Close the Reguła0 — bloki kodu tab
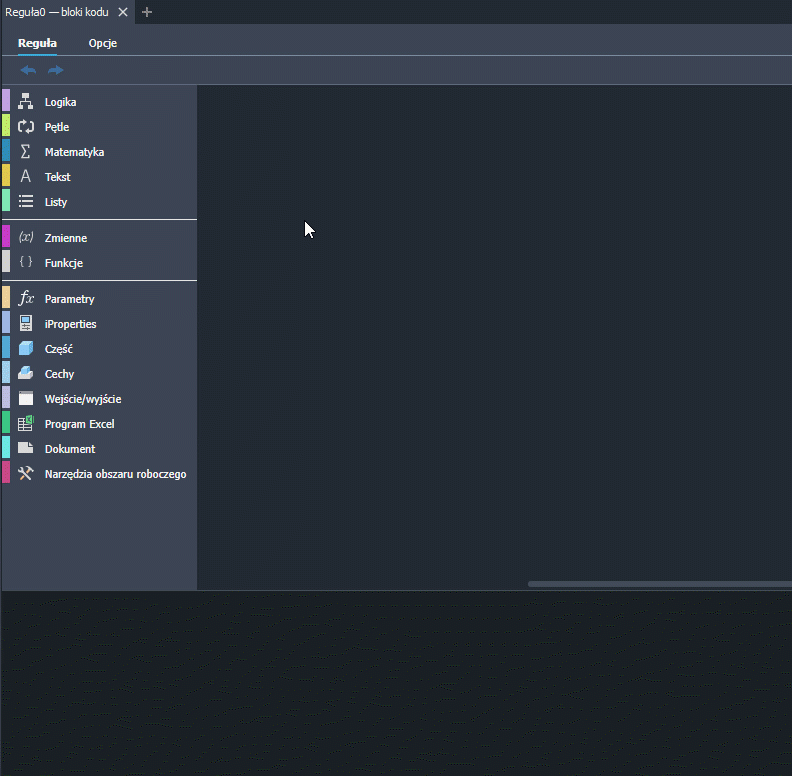Viewport: 792px width, 776px height. (x=123, y=12)
